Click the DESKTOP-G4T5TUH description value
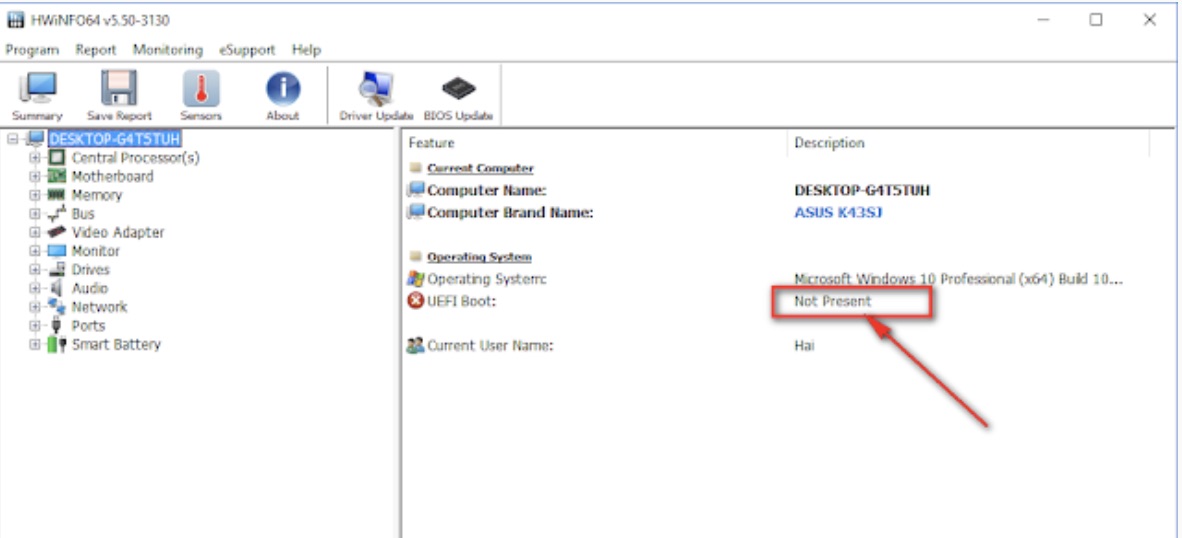The image size is (1182, 538). [862, 190]
